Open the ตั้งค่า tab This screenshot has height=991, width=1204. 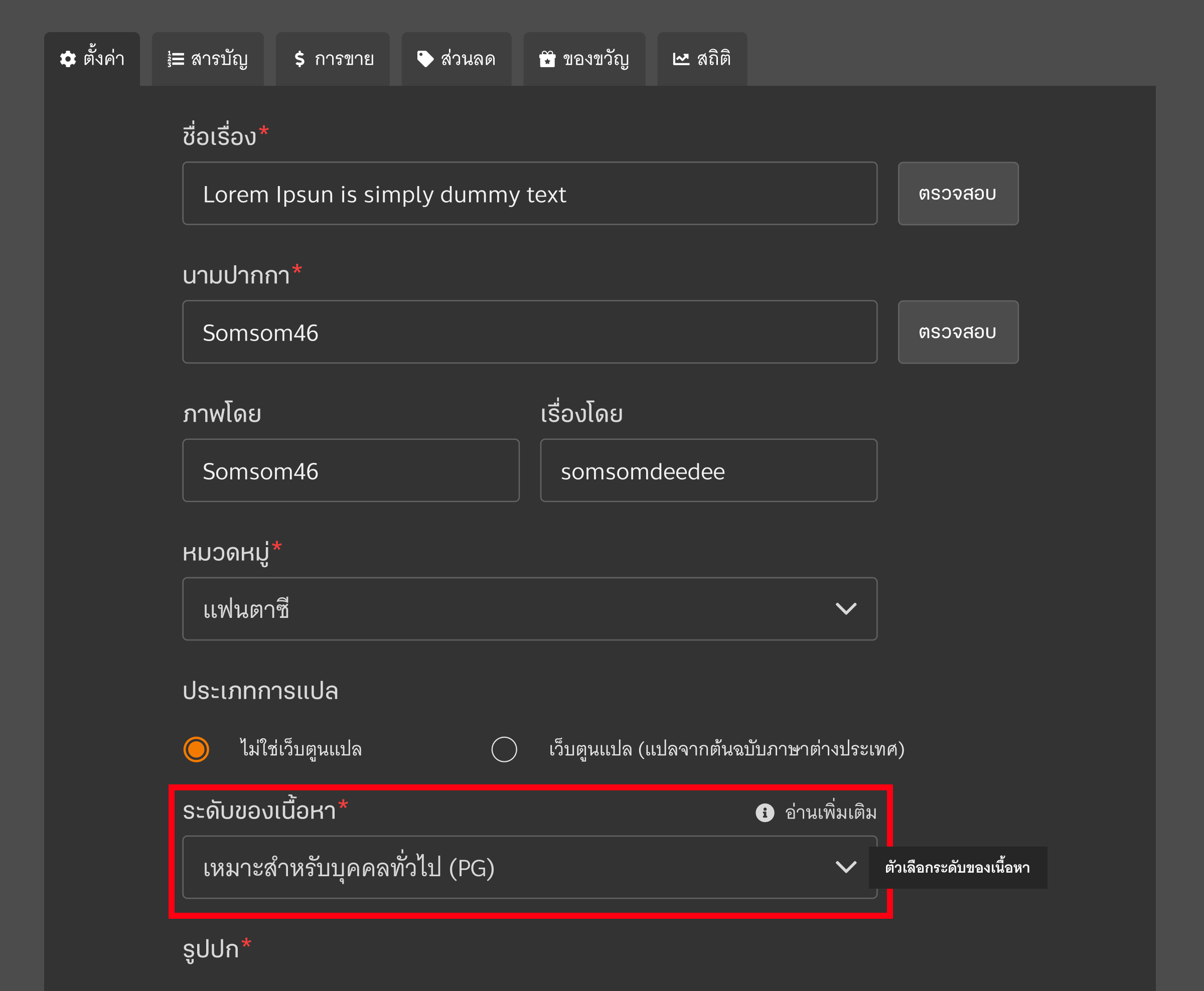coord(92,59)
